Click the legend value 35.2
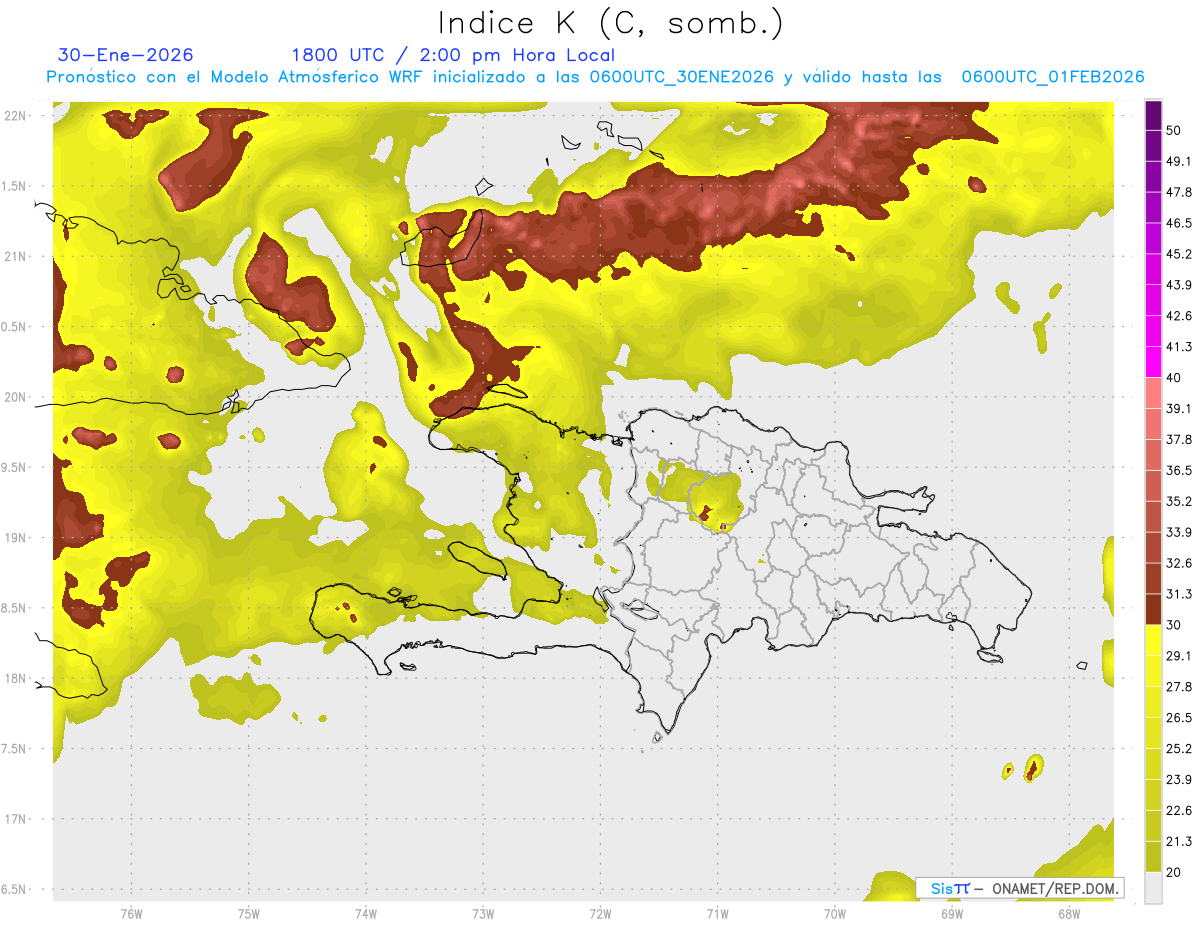This screenshot has width=1200, height=927. [x=1178, y=501]
